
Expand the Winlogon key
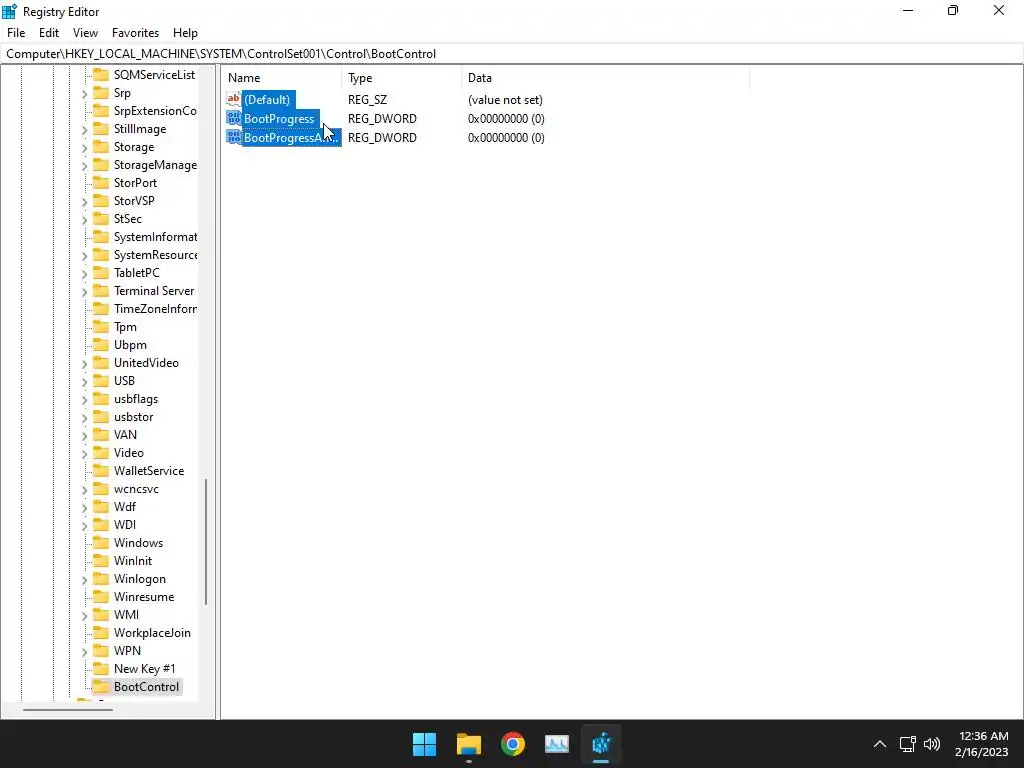[84, 580]
